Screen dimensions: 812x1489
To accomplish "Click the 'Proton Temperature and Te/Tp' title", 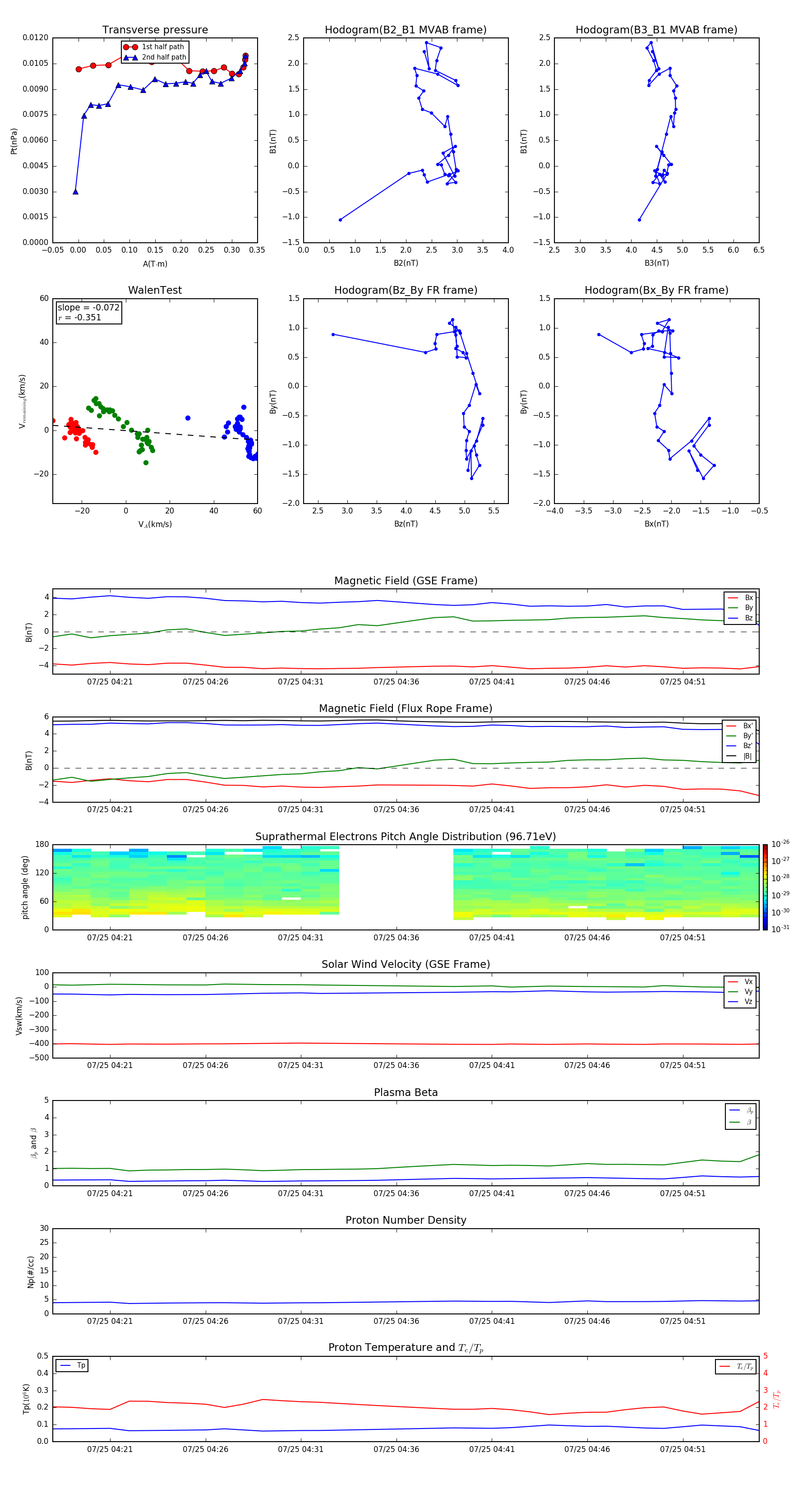I will pyautogui.click(x=406, y=1348).
